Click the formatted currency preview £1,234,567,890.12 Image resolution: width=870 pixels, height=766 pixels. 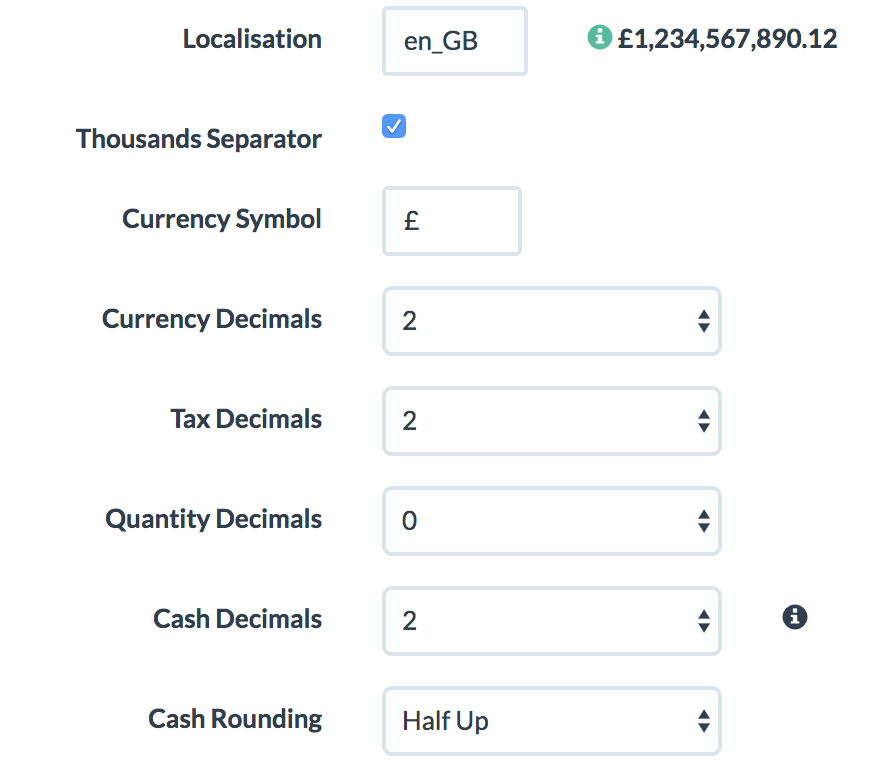point(722,39)
